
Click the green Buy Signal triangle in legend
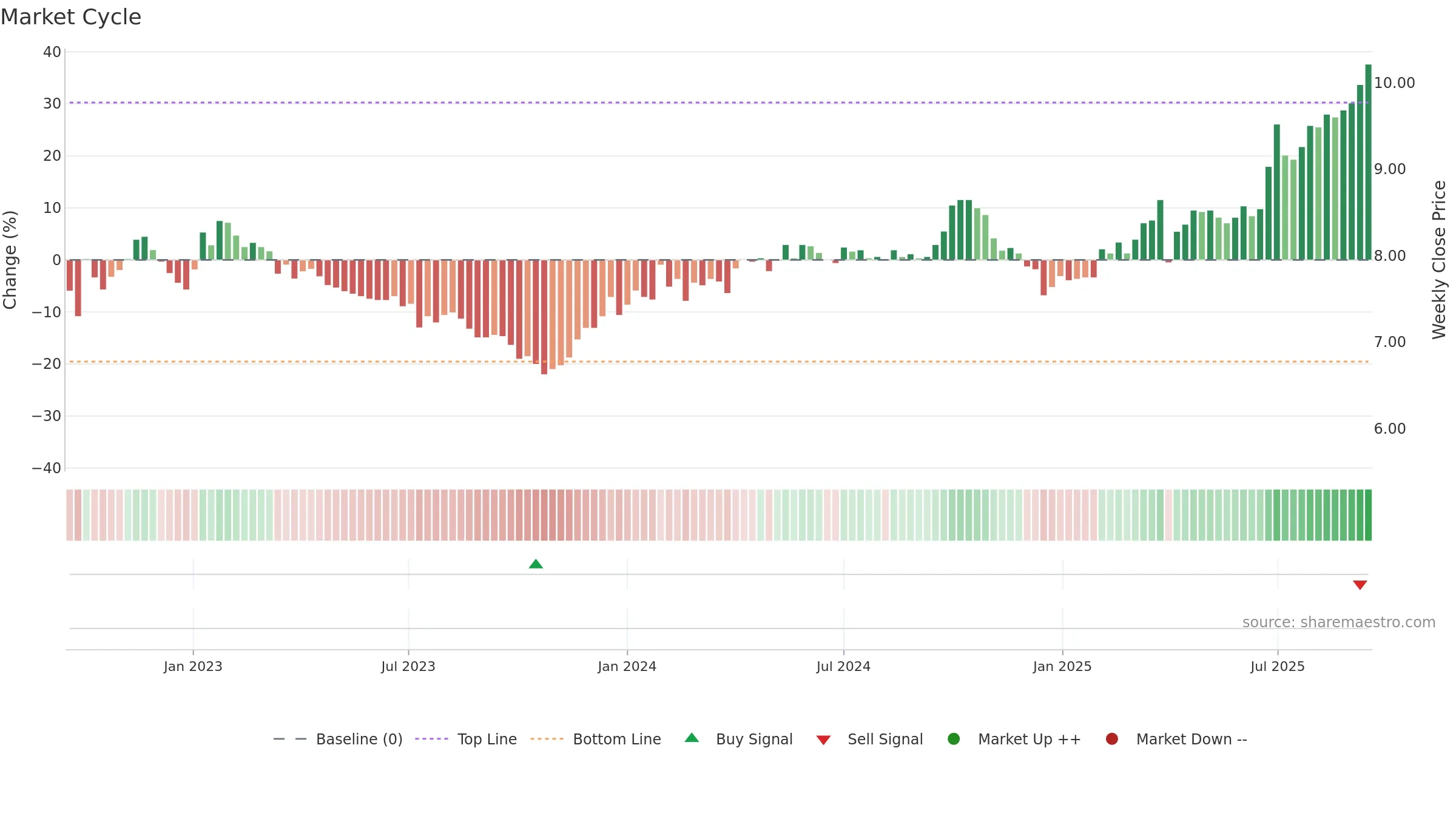click(x=692, y=738)
